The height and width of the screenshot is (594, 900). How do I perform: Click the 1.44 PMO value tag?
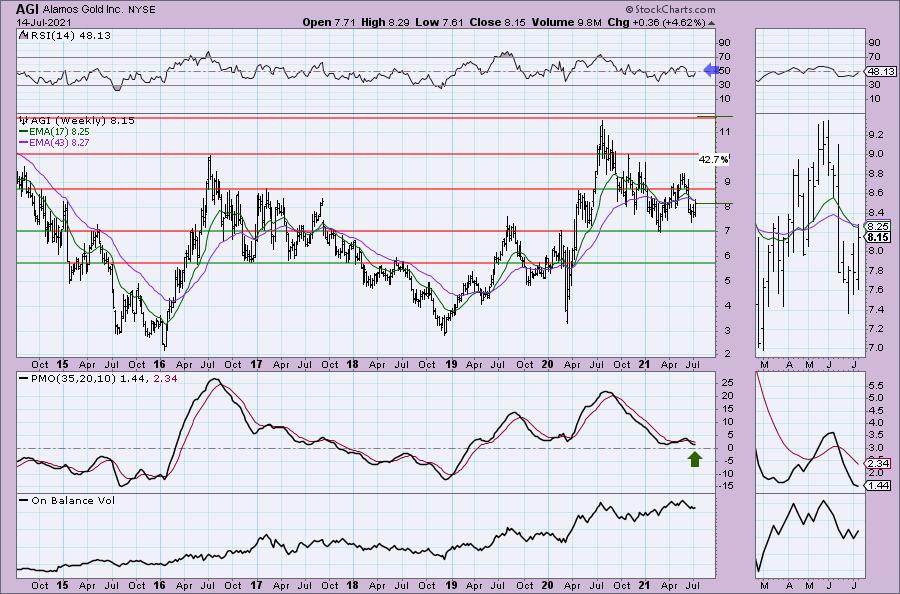tap(879, 486)
